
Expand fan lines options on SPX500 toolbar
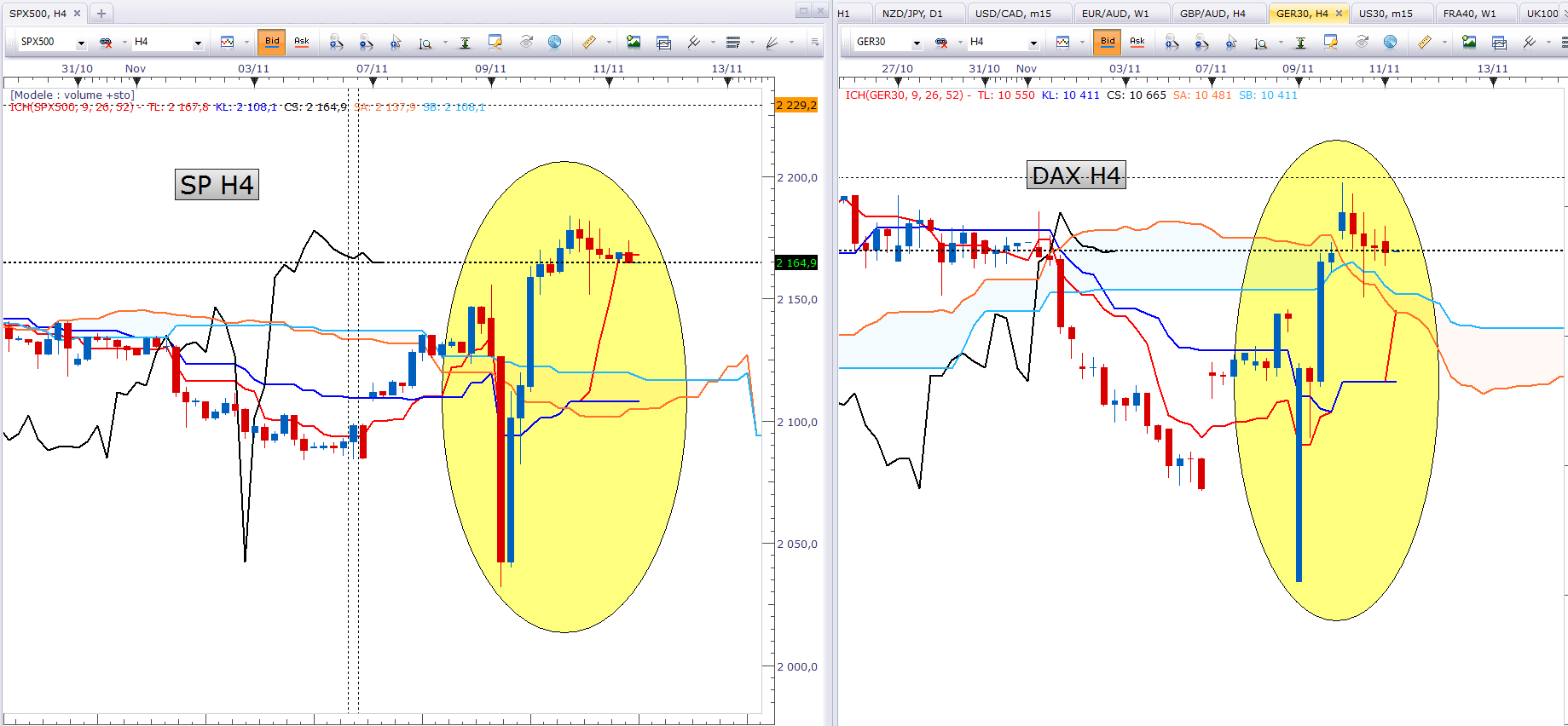click(791, 42)
